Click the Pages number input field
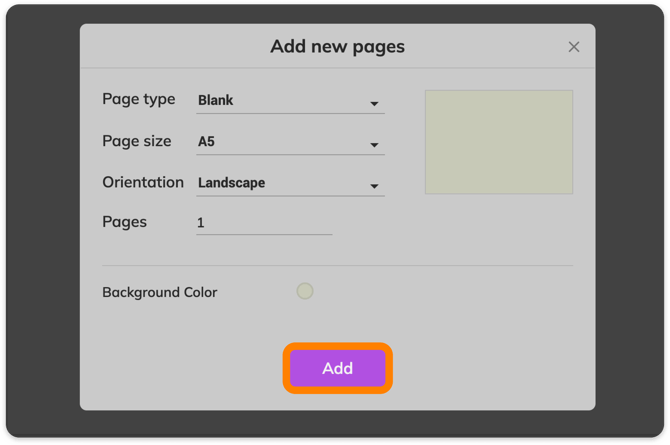This screenshot has width=670, height=445. [x=264, y=223]
